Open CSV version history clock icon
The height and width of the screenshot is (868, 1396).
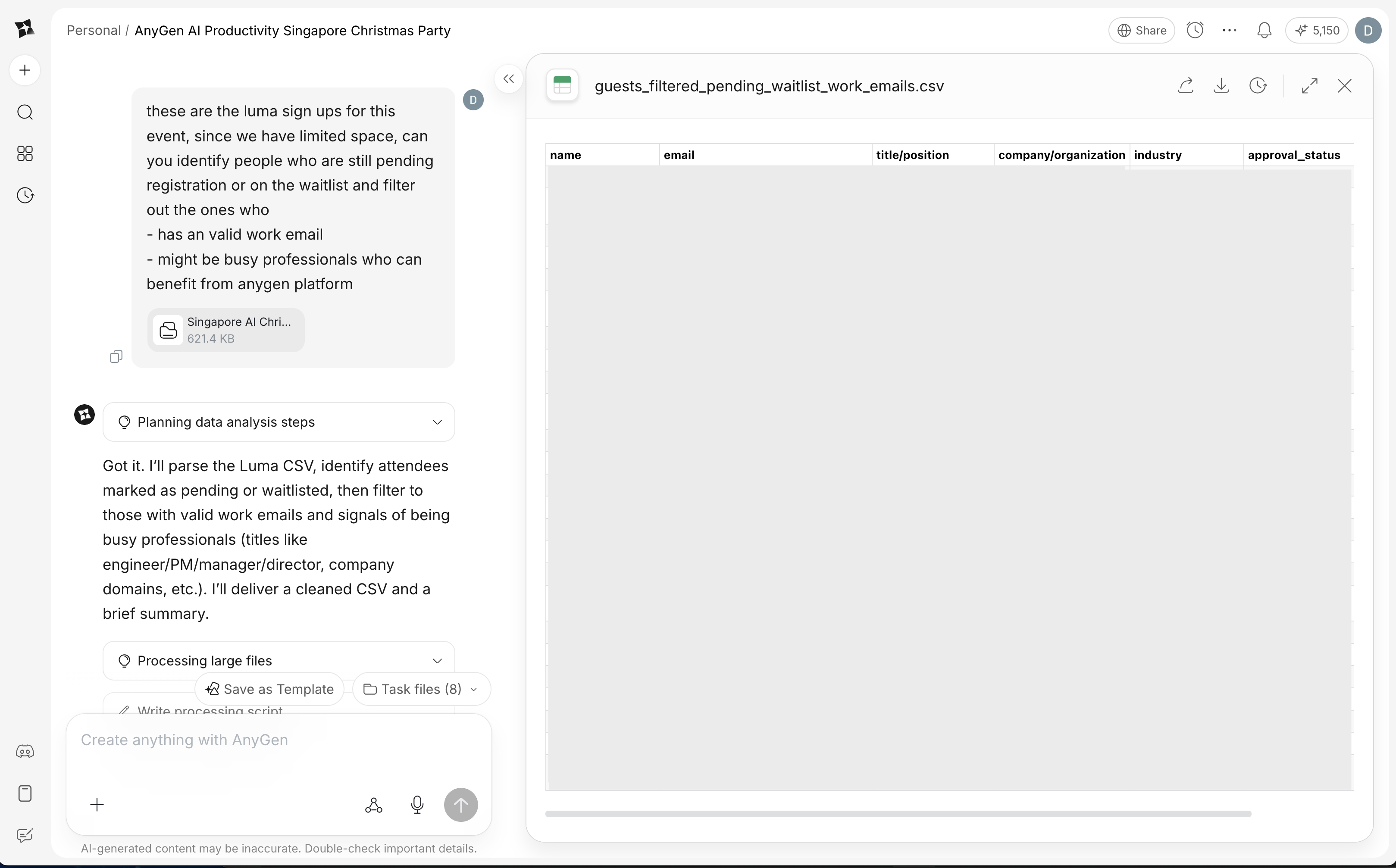tap(1258, 86)
